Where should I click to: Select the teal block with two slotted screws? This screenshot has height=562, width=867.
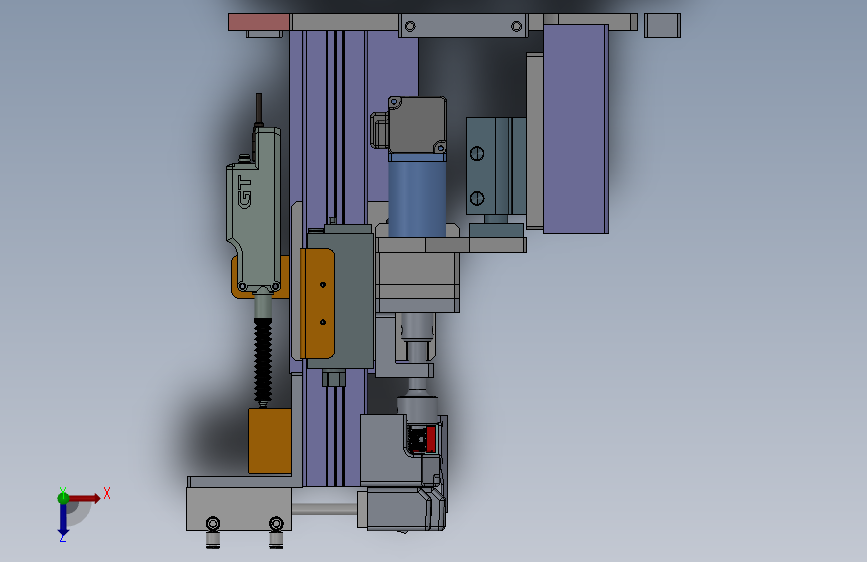495,166
